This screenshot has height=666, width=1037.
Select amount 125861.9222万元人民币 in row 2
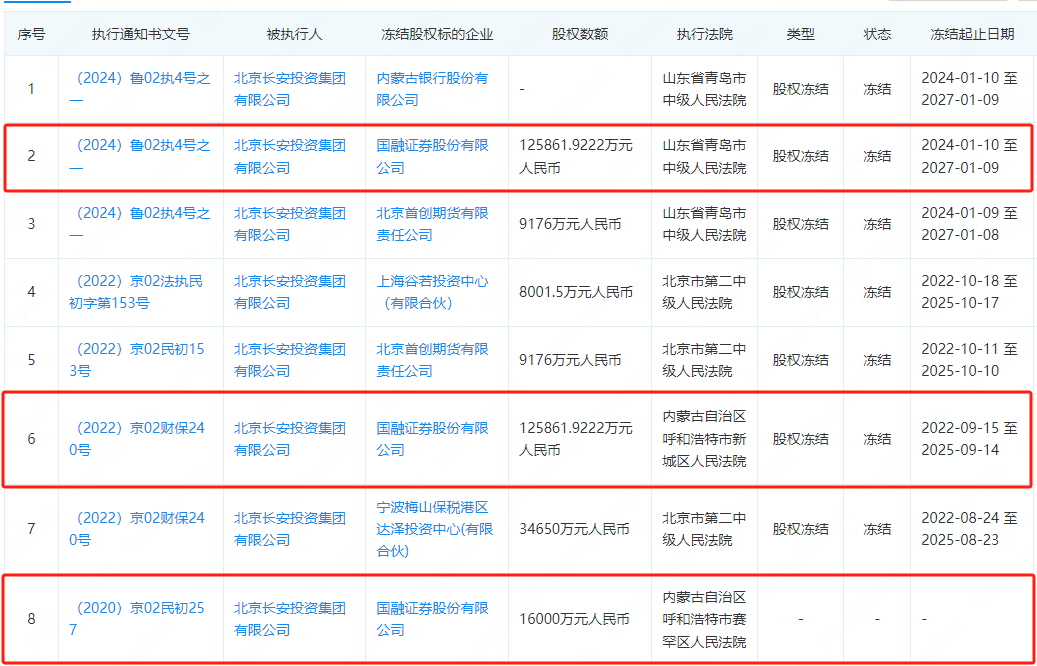pyautogui.click(x=576, y=157)
